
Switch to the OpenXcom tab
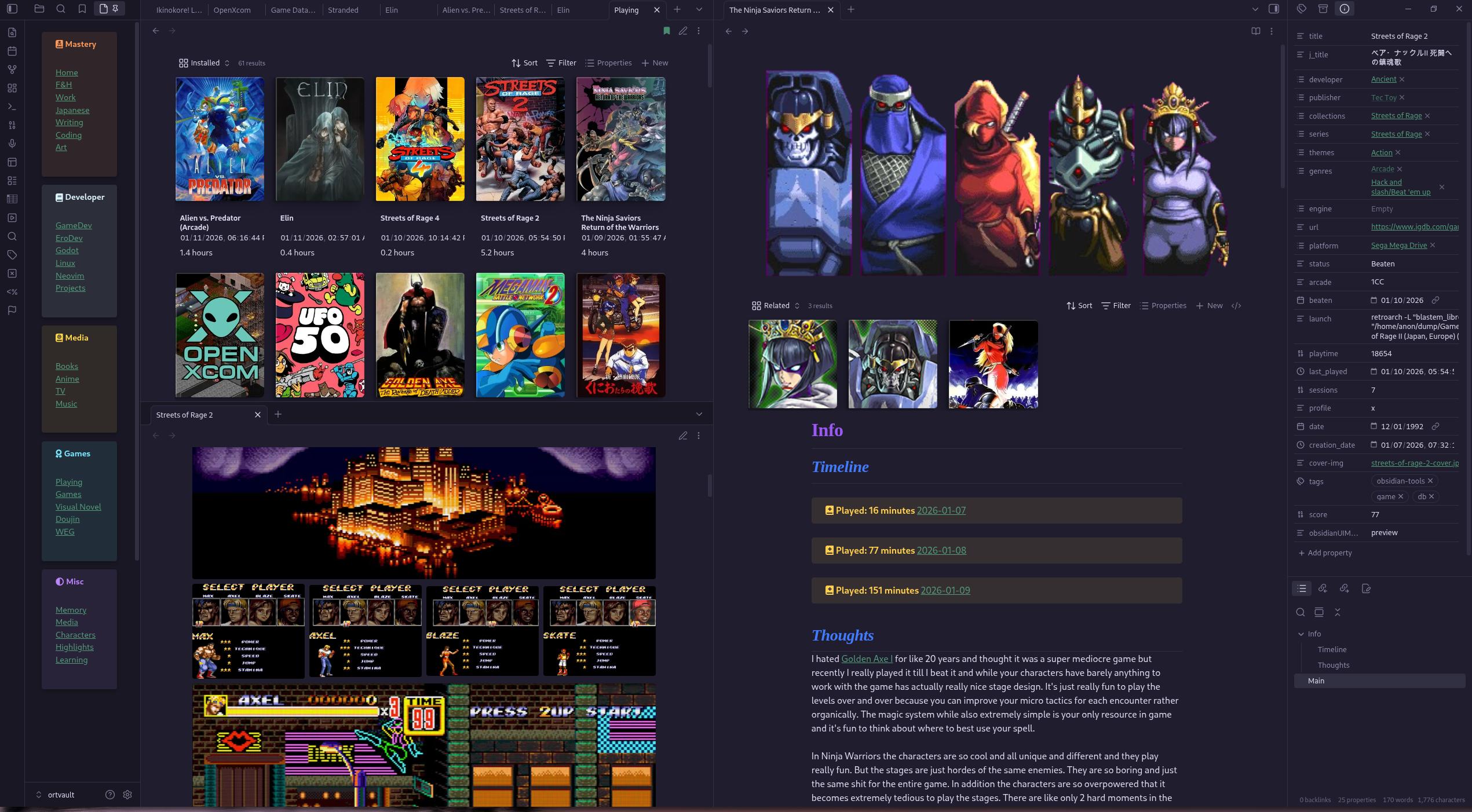pos(232,10)
